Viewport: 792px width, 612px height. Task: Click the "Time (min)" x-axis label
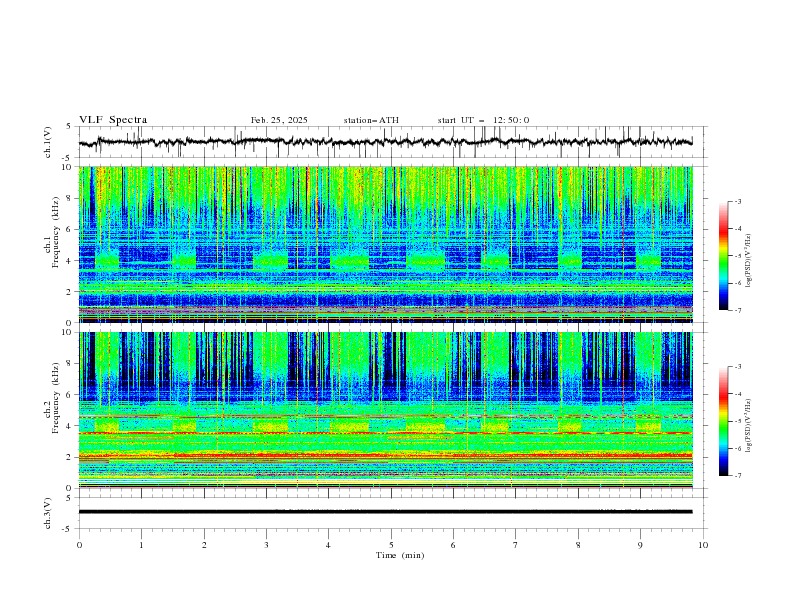[x=400, y=555]
